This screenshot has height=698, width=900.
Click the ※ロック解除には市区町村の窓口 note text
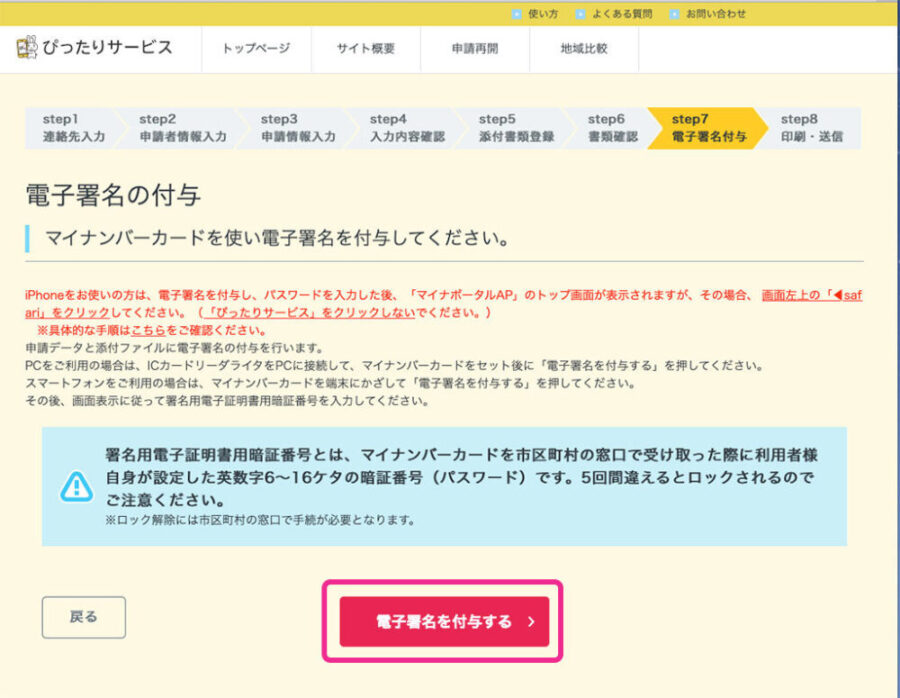pos(260,520)
